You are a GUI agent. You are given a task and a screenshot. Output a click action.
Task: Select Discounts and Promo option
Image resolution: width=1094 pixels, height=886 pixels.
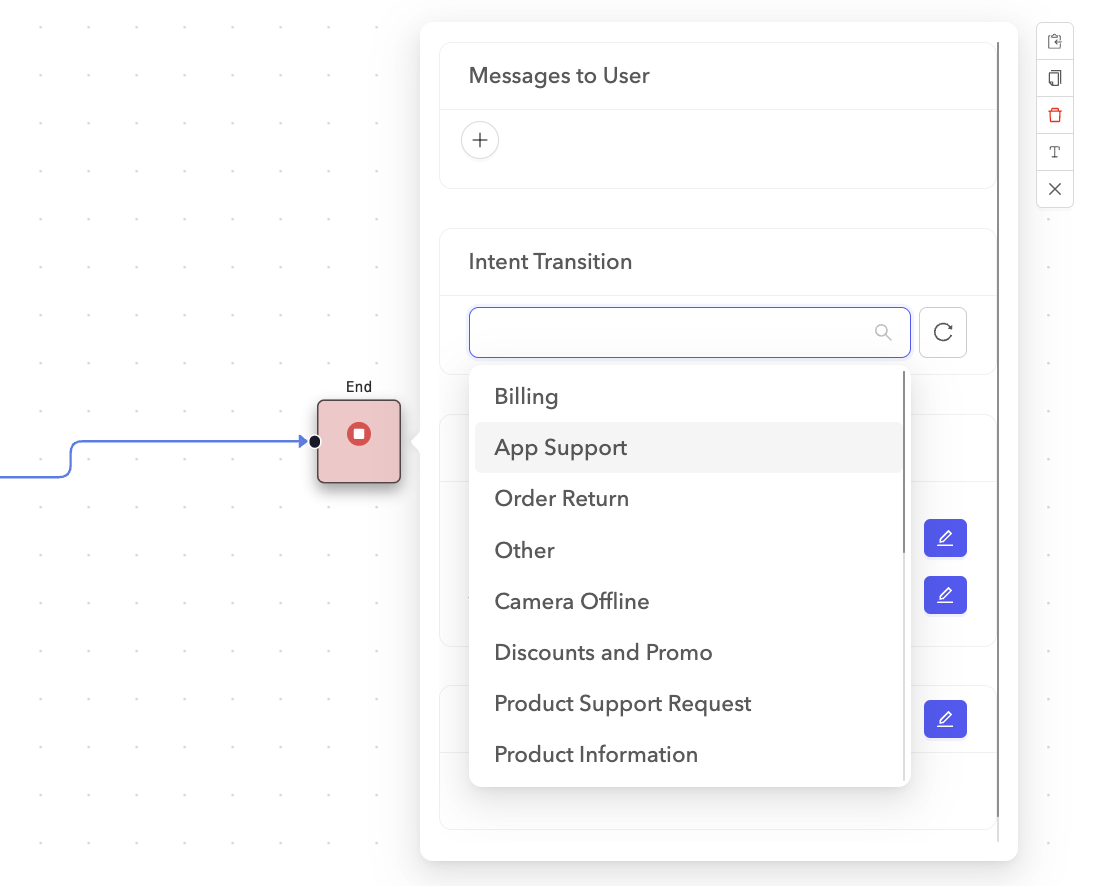[603, 652]
